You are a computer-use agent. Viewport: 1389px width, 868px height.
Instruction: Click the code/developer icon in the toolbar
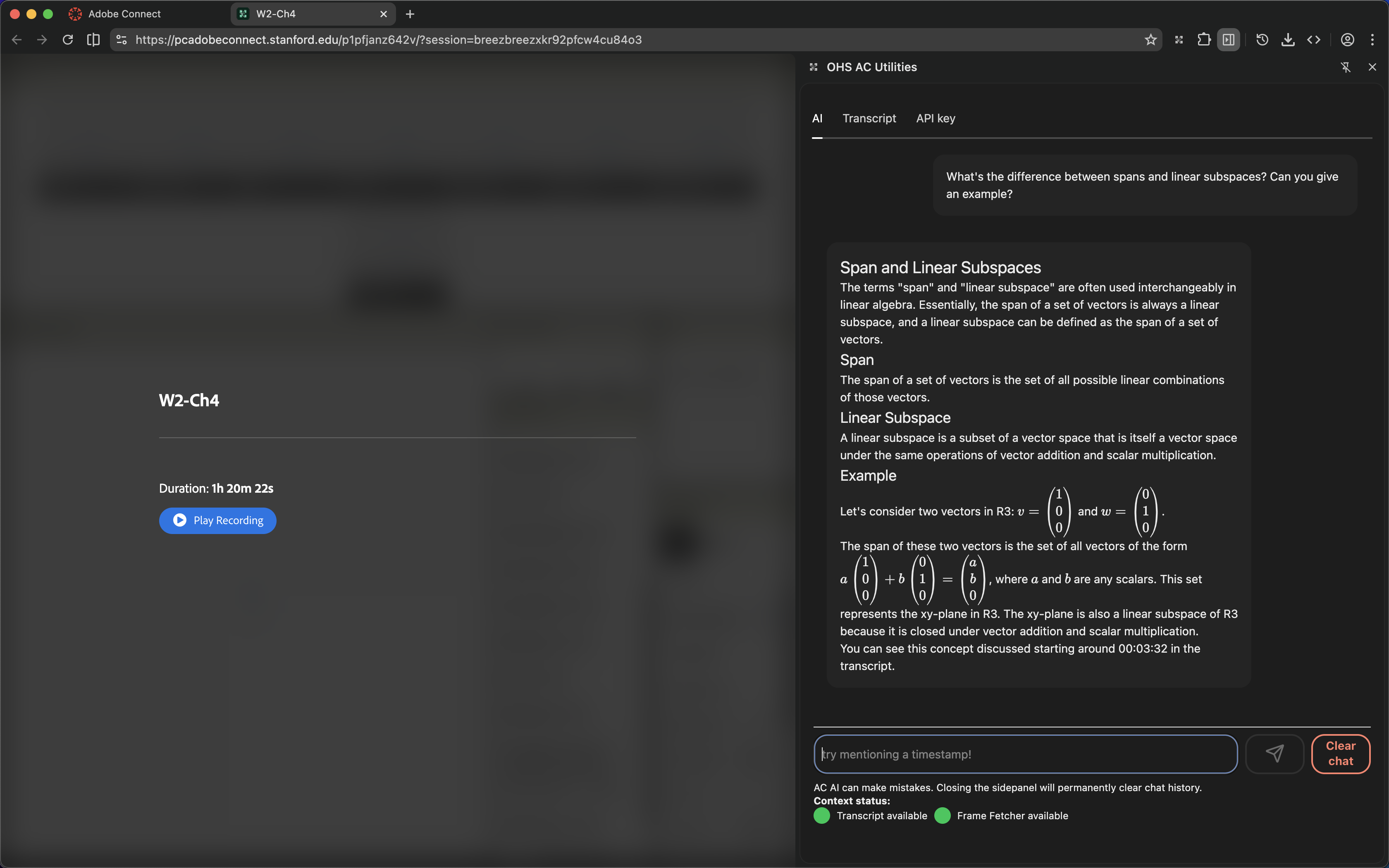coord(1314,39)
